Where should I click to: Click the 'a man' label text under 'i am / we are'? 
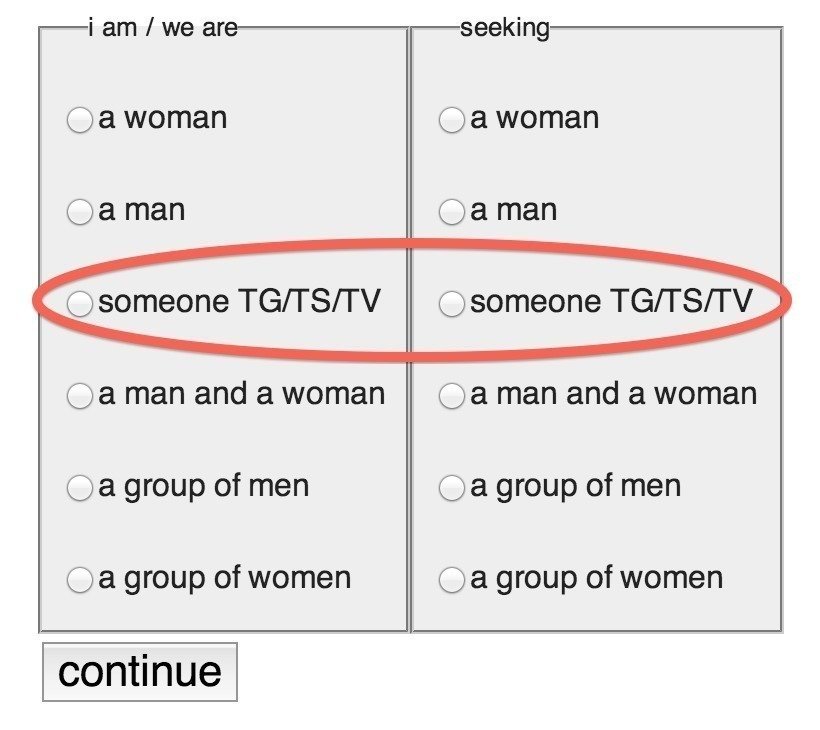(142, 210)
